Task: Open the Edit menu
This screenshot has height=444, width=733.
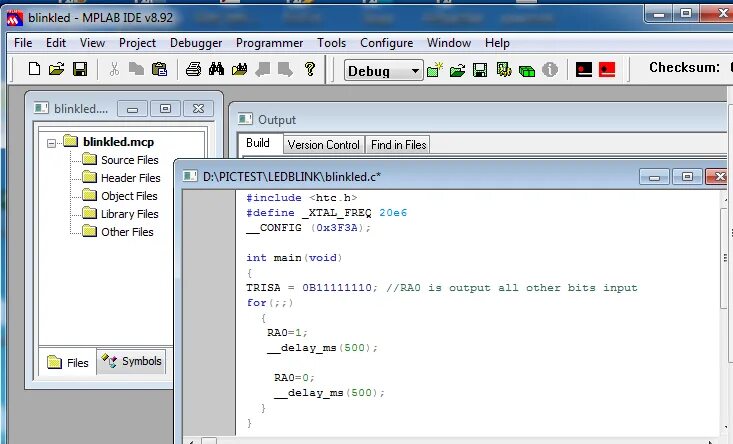Action: click(x=56, y=43)
